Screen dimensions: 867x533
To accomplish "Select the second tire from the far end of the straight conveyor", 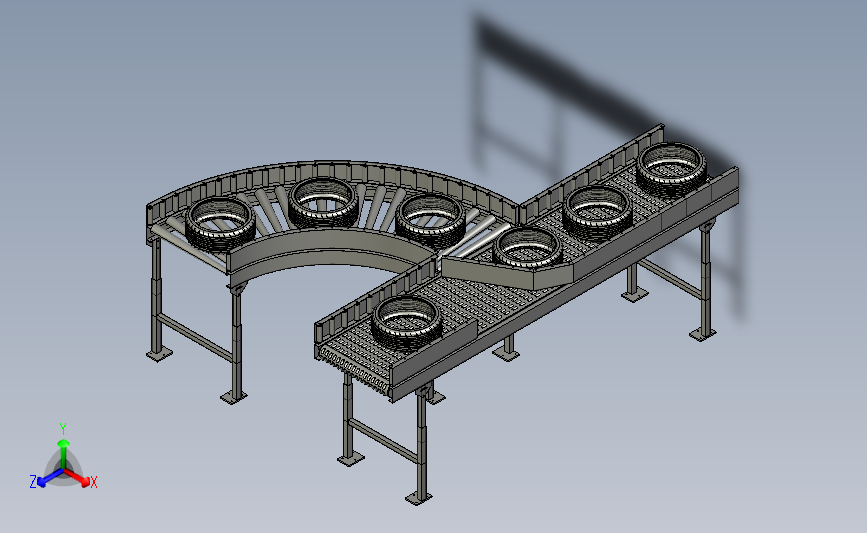I will tap(597, 213).
